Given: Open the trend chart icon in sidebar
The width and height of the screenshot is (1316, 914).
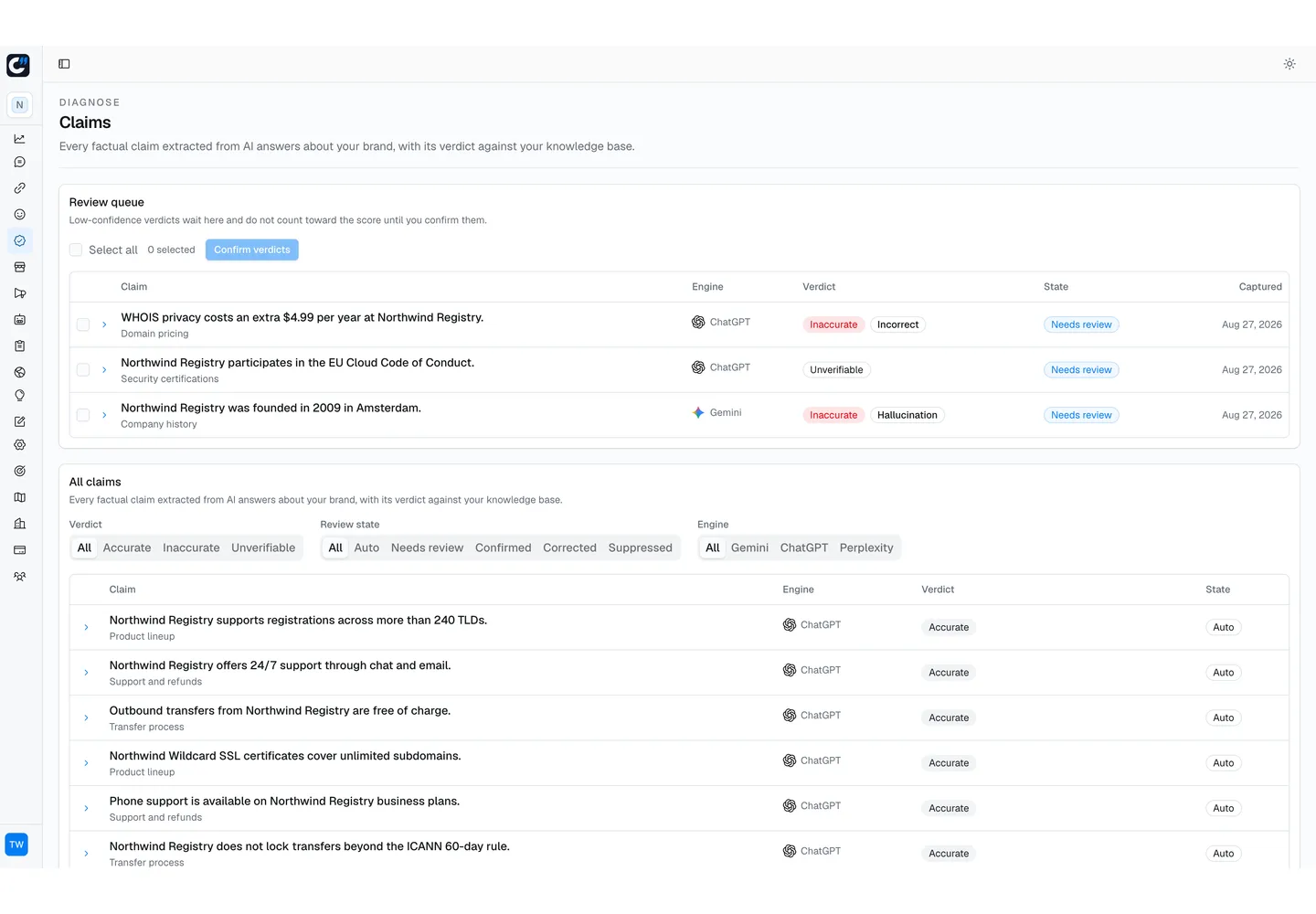Looking at the screenshot, I should (19, 139).
